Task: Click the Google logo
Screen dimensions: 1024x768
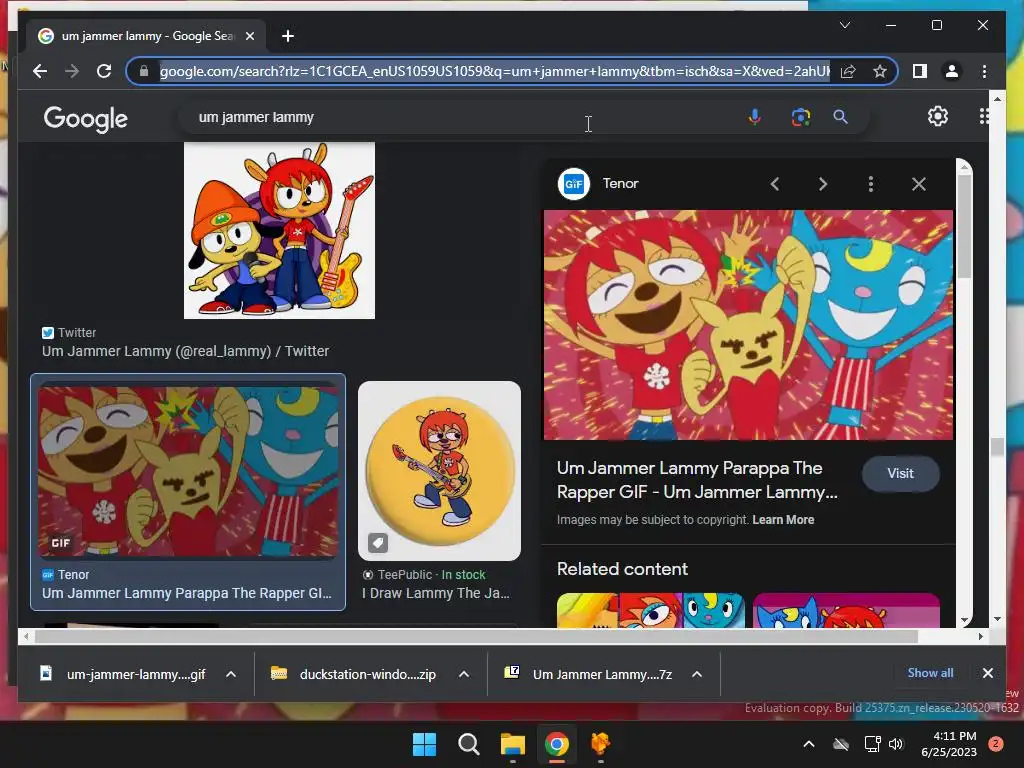Action: tap(86, 119)
